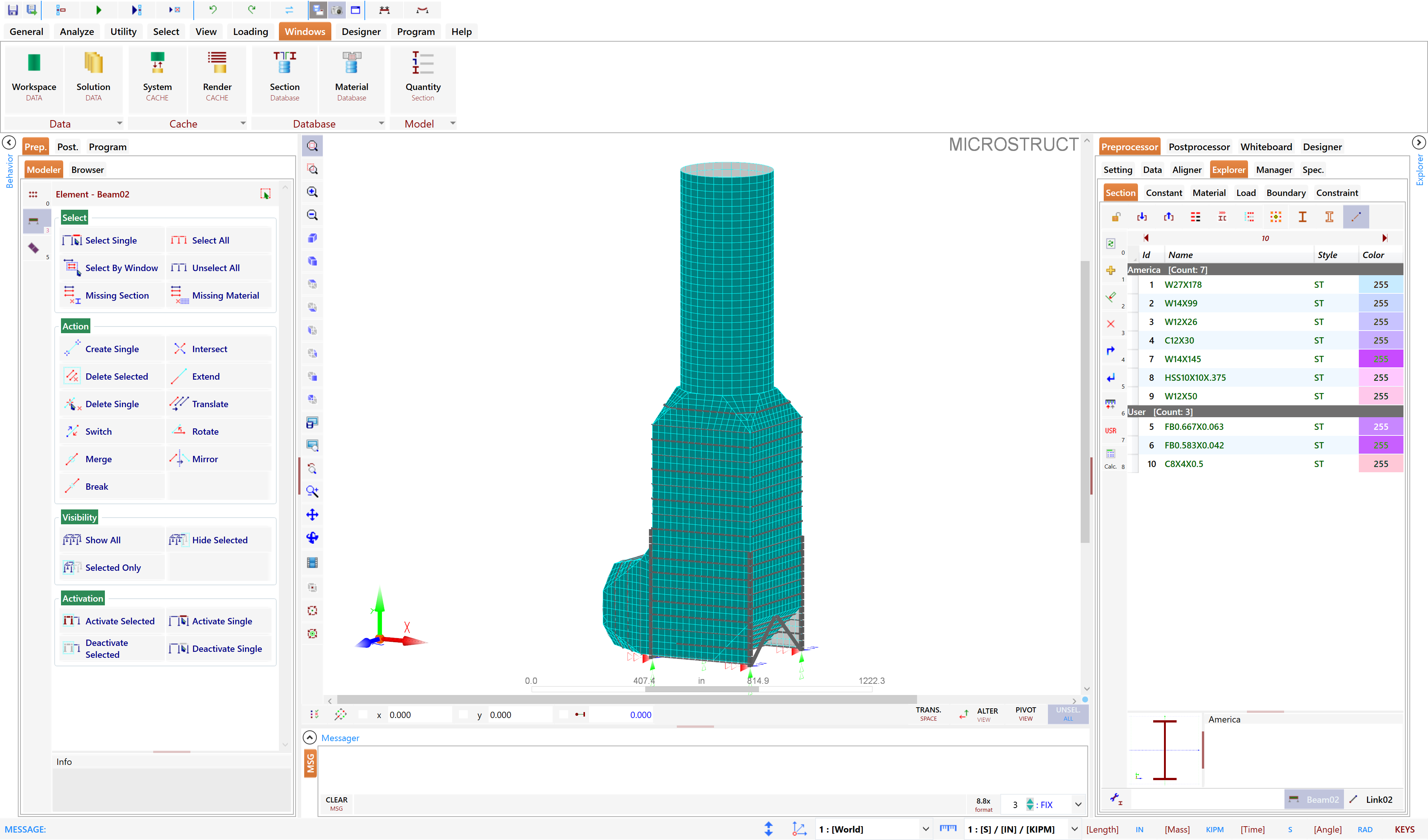Click the plate element icon in the left sidebar
Viewport: 1428px width, 840px height.
click(x=33, y=248)
